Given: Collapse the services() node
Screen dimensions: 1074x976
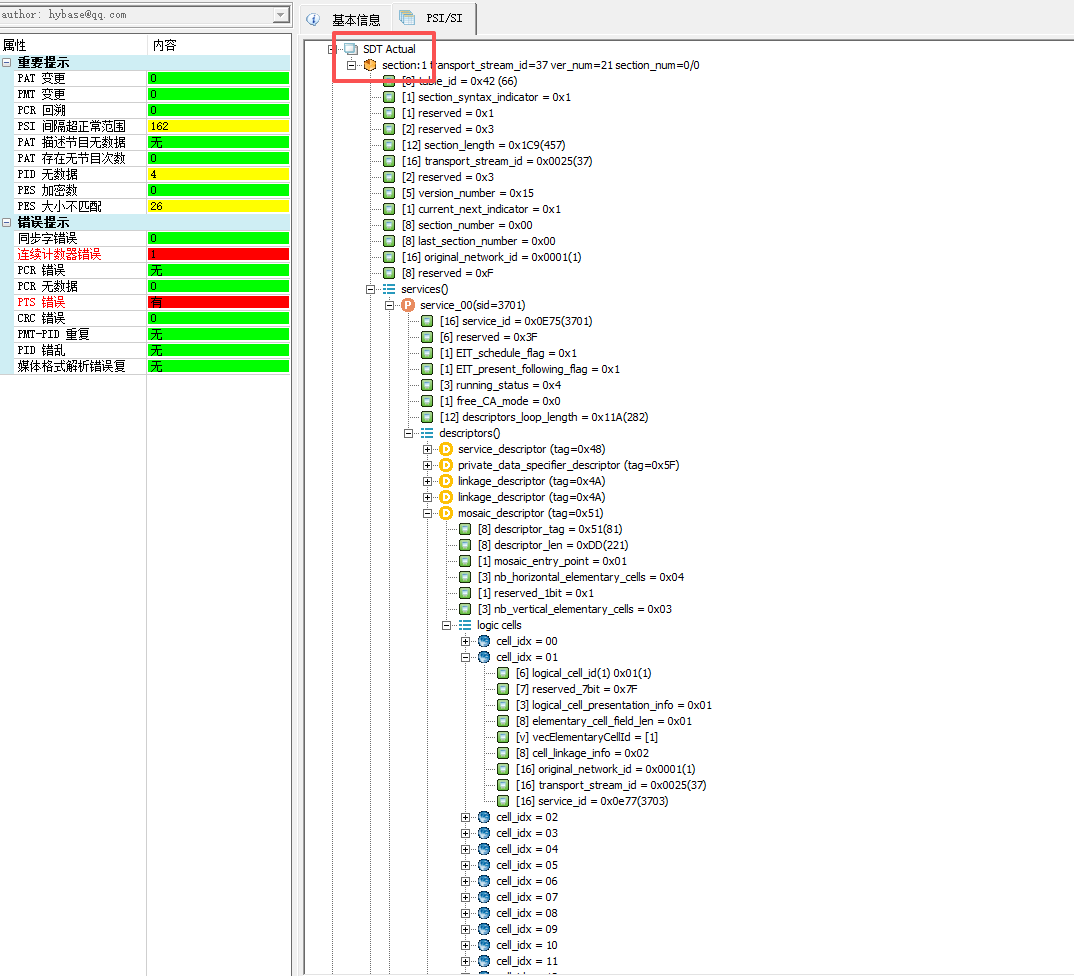Looking at the screenshot, I should pos(371,289).
